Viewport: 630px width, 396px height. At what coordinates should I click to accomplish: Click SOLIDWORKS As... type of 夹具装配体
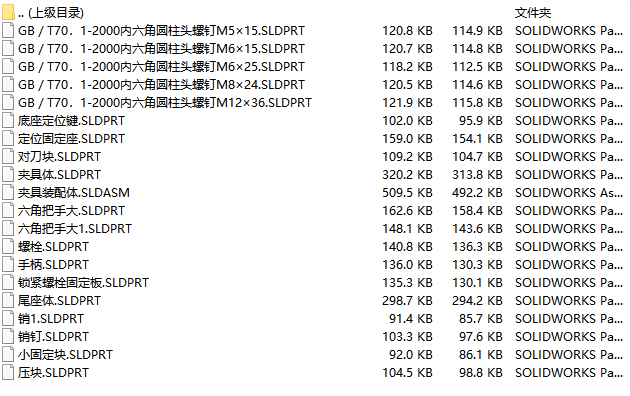pyautogui.click(x=569, y=192)
